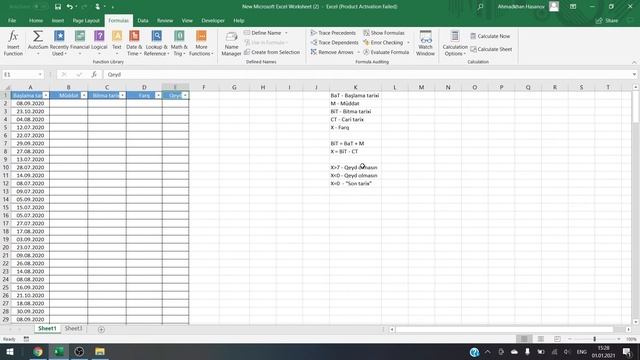Image resolution: width=640 pixels, height=360 pixels.
Task: Click the Share button
Action: [607, 20]
